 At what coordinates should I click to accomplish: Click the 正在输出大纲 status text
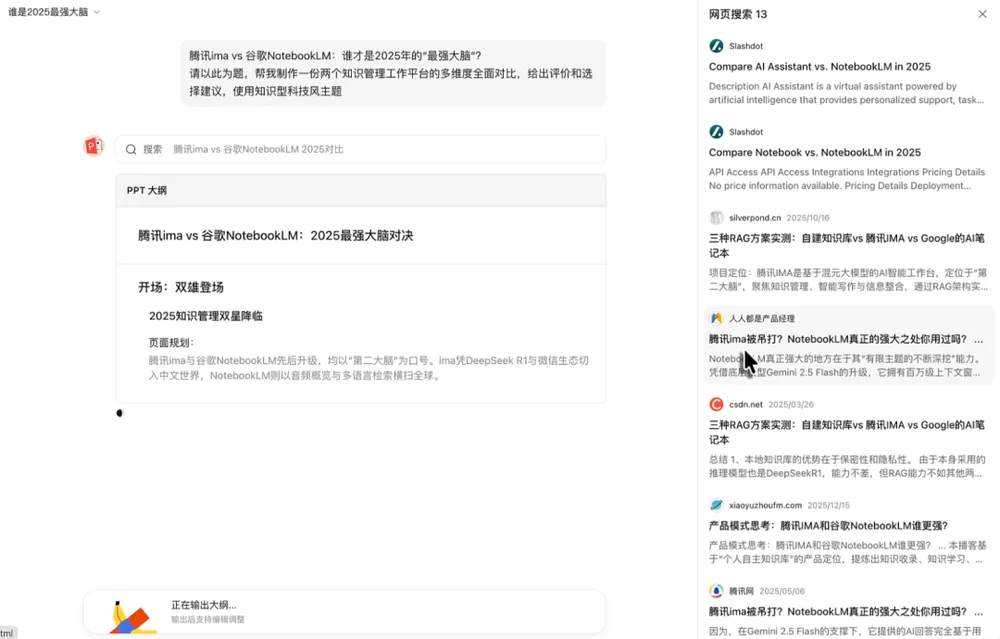point(203,605)
